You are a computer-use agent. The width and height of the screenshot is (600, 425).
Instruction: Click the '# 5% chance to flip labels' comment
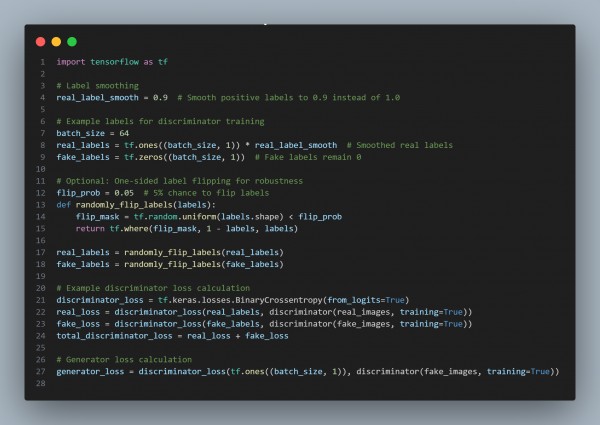(206, 193)
